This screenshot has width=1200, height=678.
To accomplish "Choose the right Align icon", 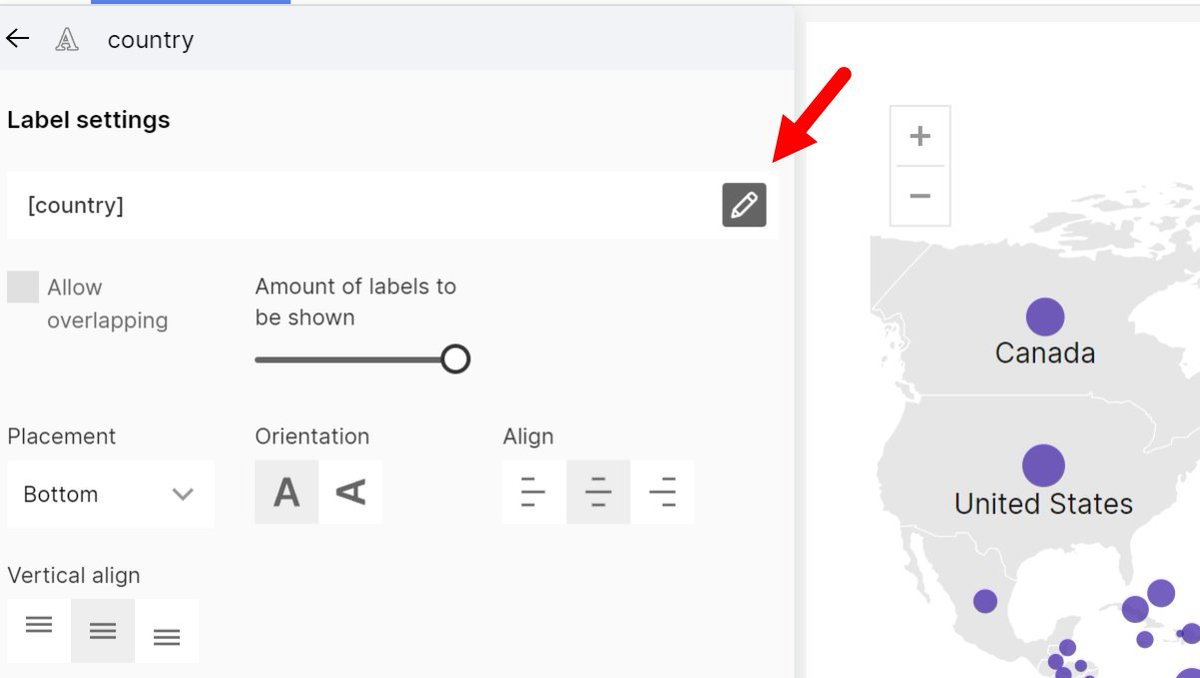I will pyautogui.click(x=662, y=492).
